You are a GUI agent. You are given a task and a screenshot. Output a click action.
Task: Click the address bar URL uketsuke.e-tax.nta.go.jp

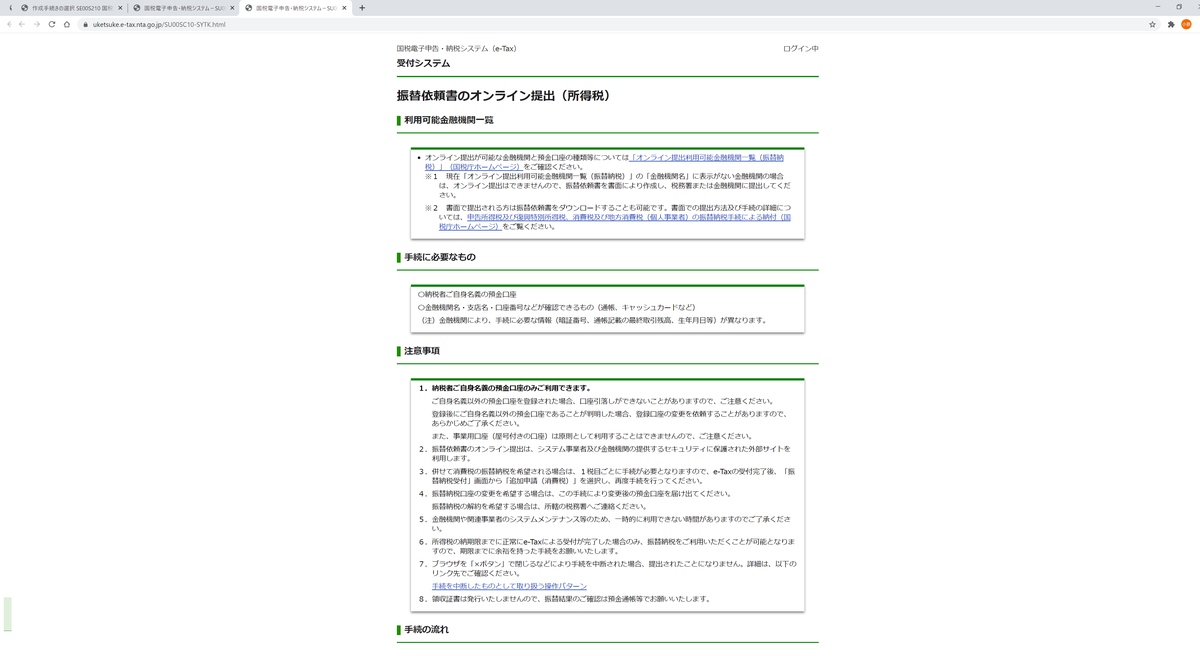click(x=159, y=24)
